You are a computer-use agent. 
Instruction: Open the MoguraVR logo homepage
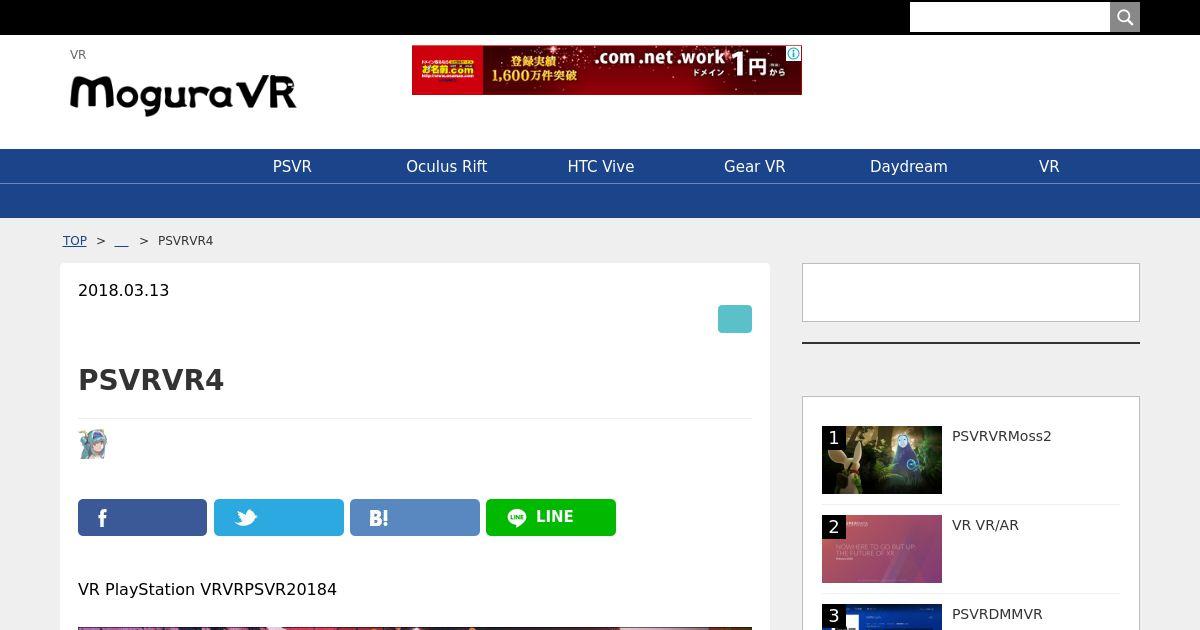(183, 95)
